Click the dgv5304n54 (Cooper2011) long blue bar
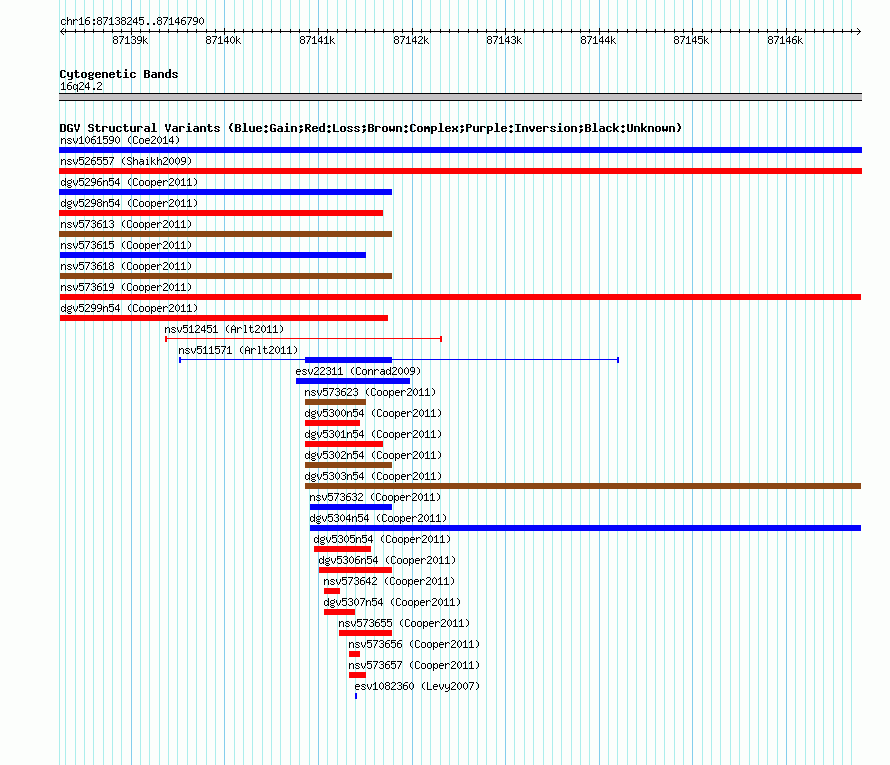 585,528
